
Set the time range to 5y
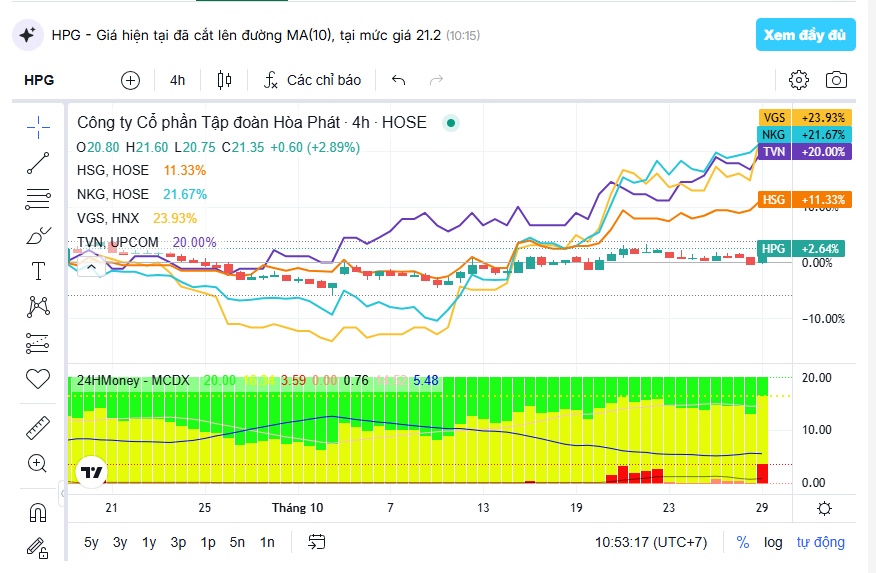pos(91,542)
